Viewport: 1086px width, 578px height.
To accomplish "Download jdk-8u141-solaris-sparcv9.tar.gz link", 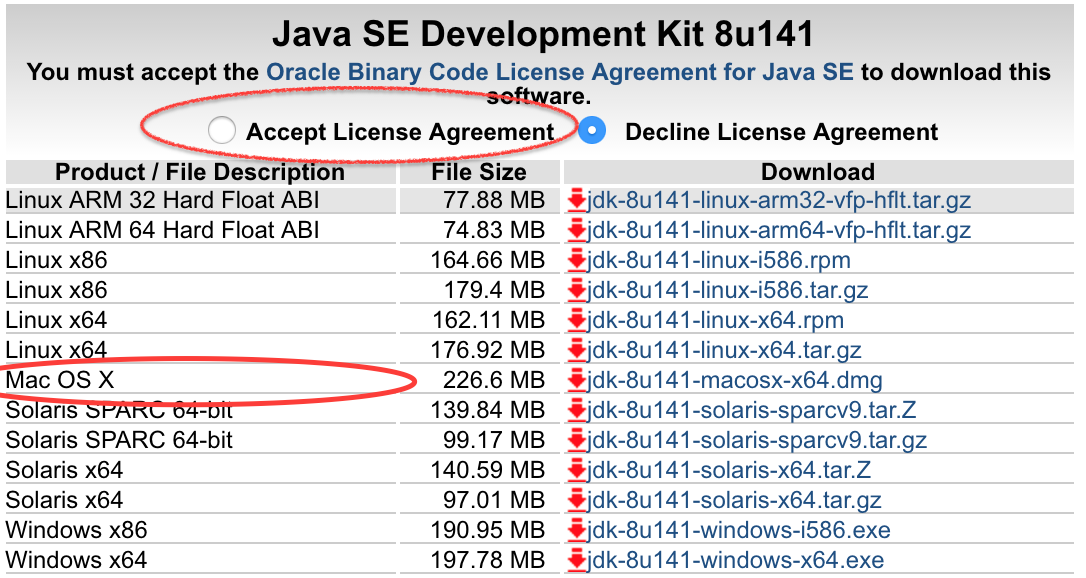I will (x=757, y=440).
